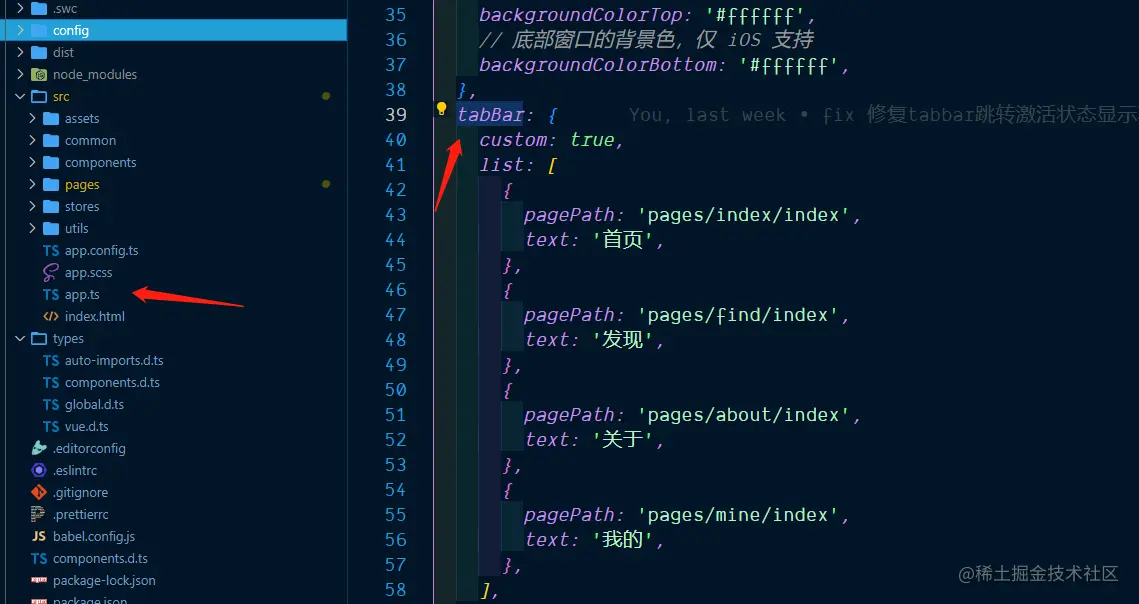Click the Sass icon beside app.scss

point(48,272)
